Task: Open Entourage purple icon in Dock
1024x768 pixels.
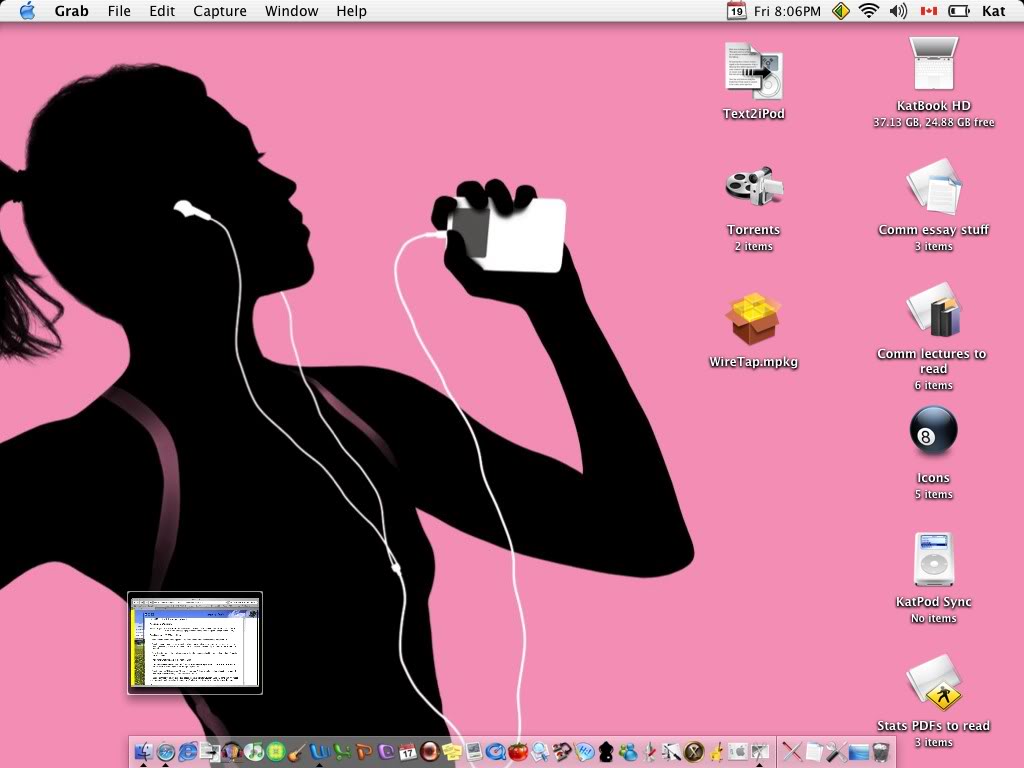Action: 387,752
